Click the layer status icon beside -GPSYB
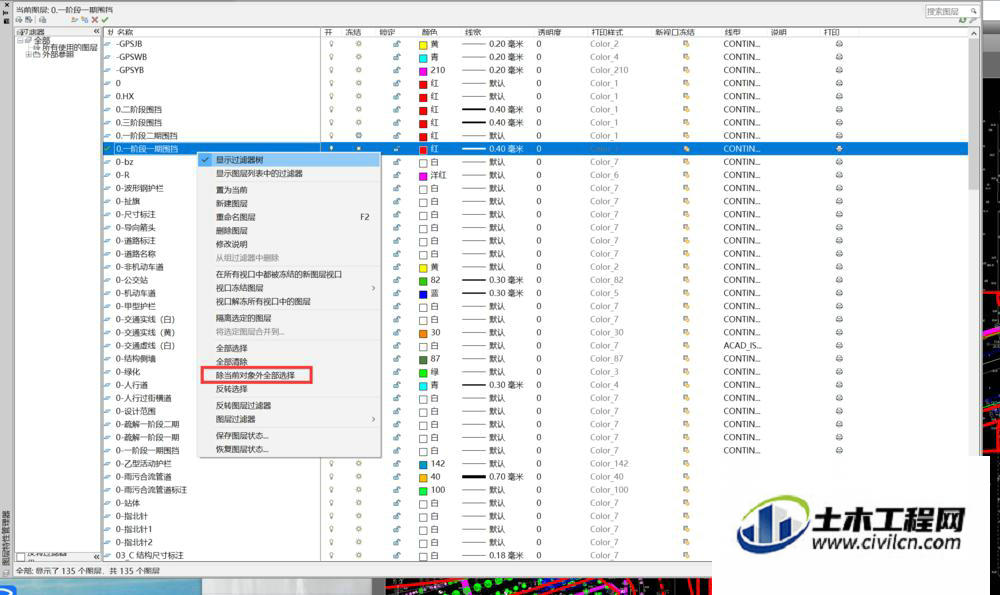Viewport: 1000px width, 595px height. [108, 70]
